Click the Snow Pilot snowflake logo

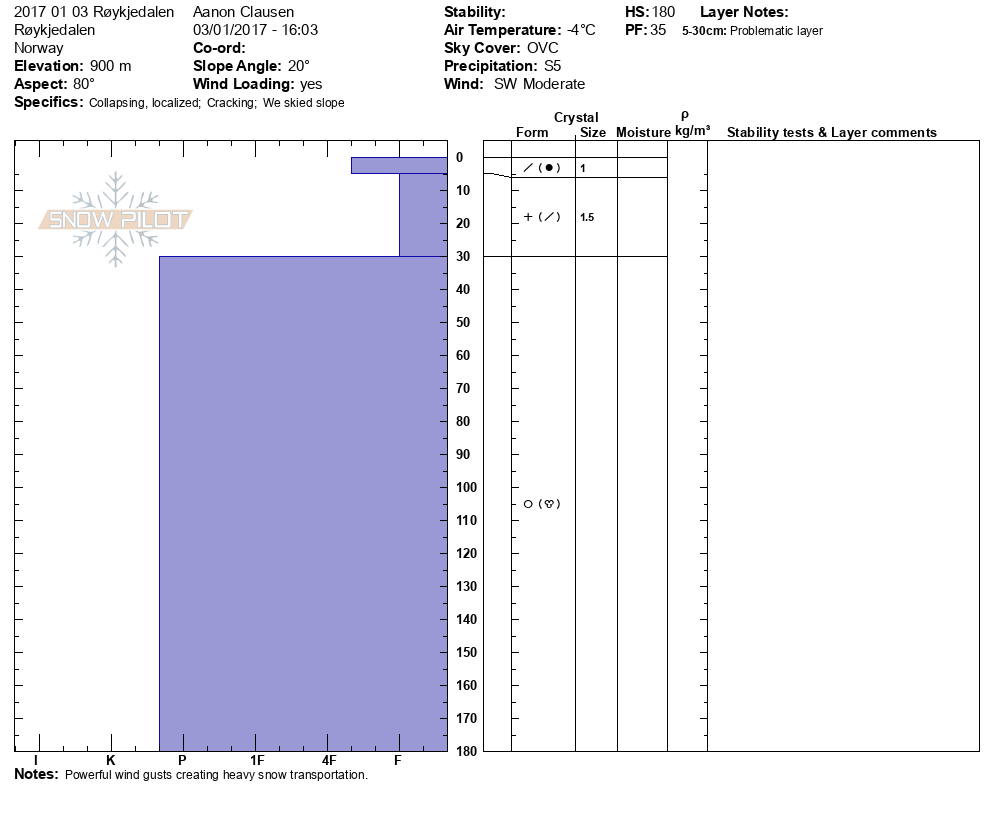116,220
